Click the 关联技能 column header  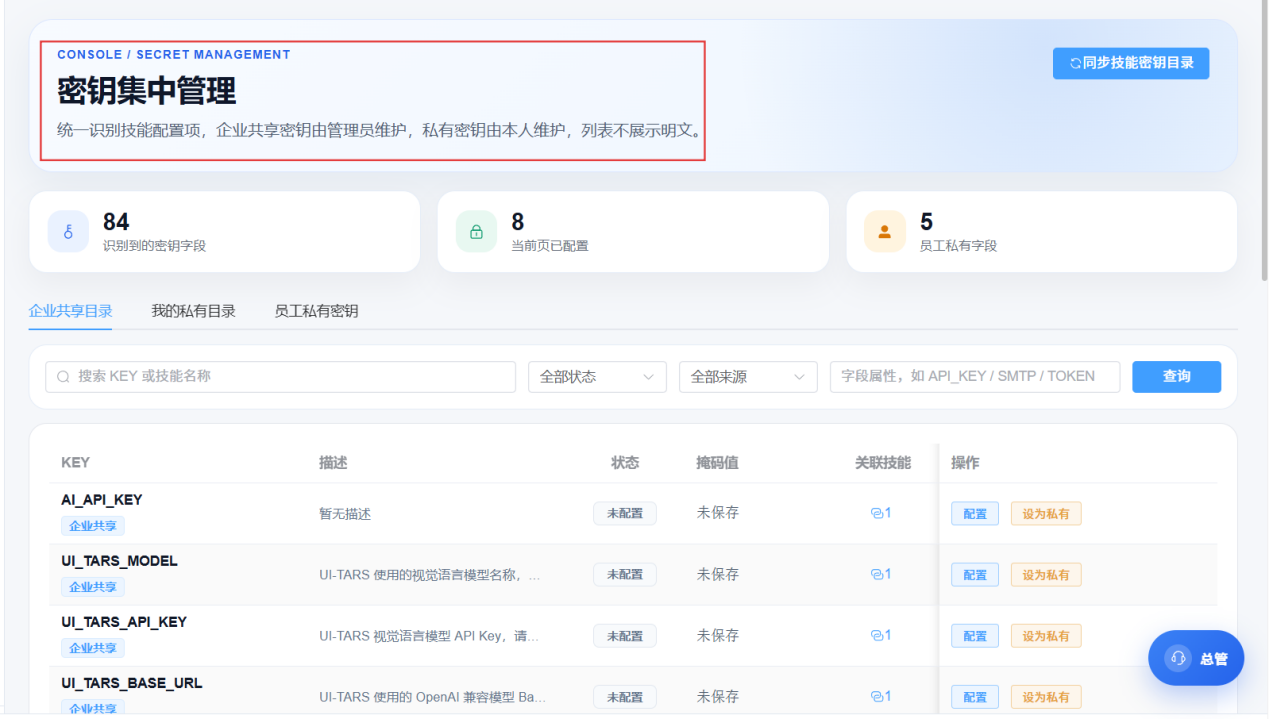point(883,463)
